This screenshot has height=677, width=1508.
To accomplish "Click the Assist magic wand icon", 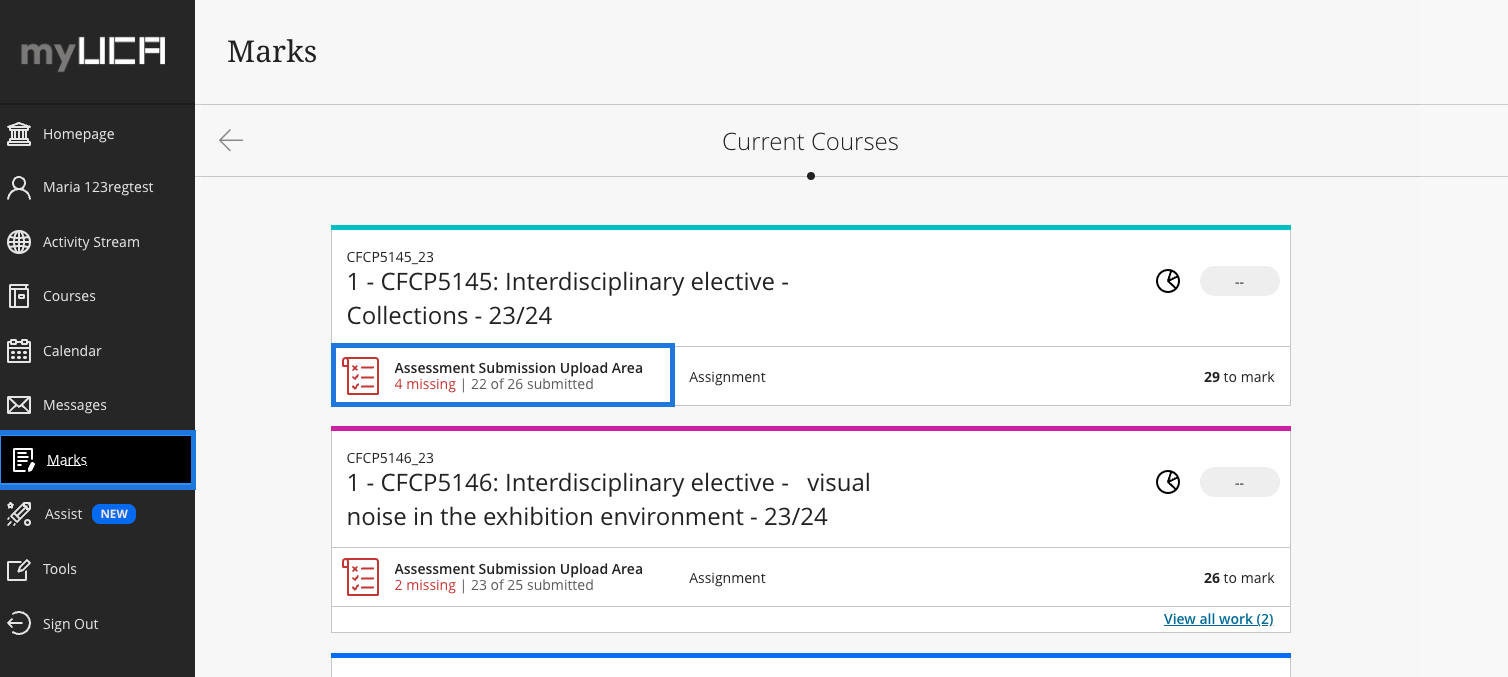I will tap(19, 514).
